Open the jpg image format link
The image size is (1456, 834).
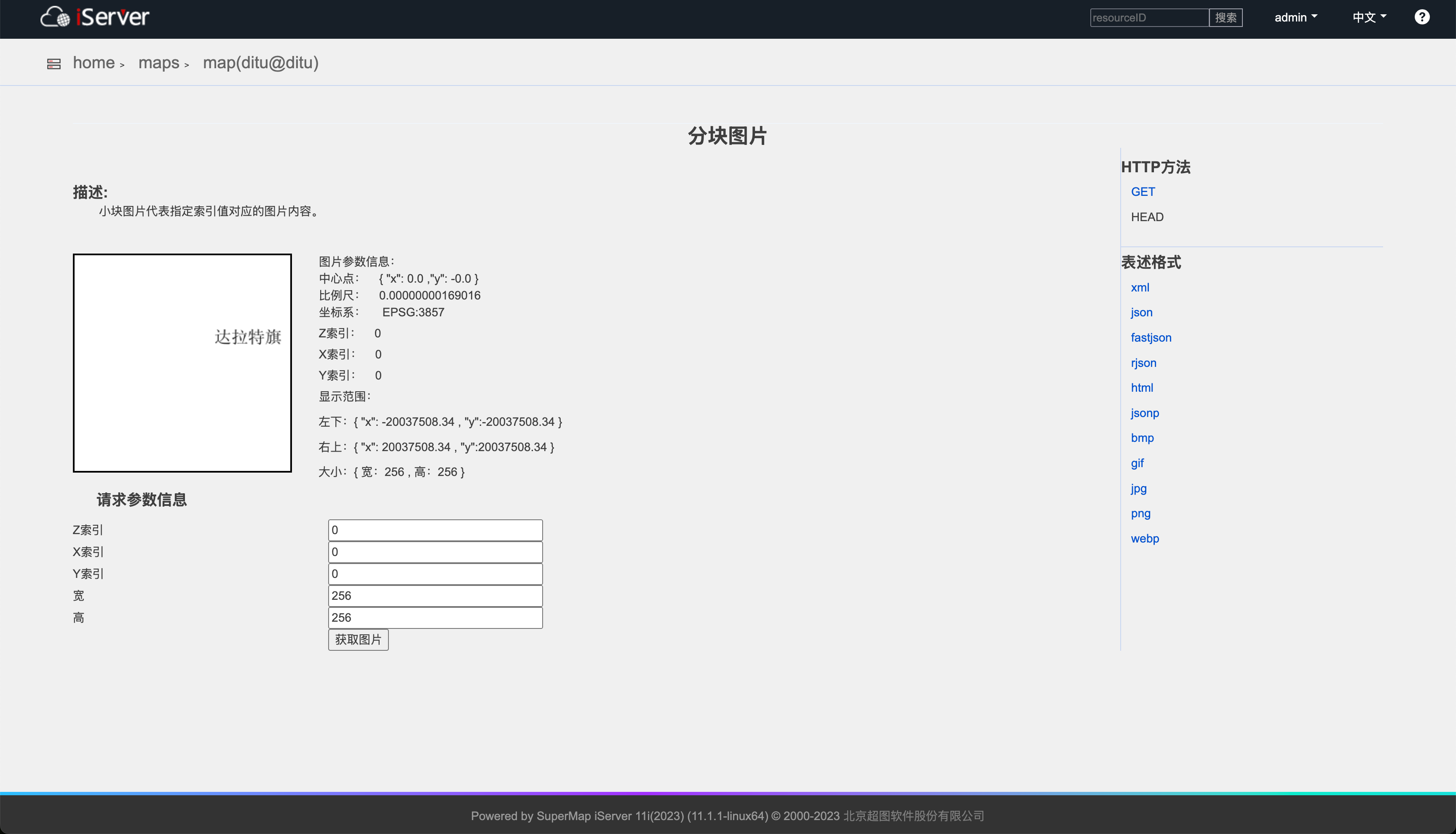click(x=1138, y=489)
